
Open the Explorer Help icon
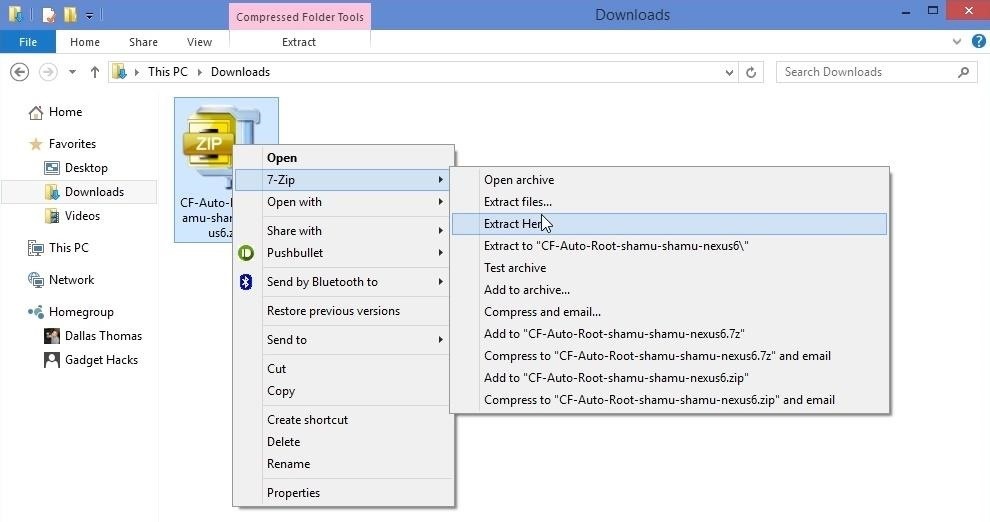(x=979, y=42)
